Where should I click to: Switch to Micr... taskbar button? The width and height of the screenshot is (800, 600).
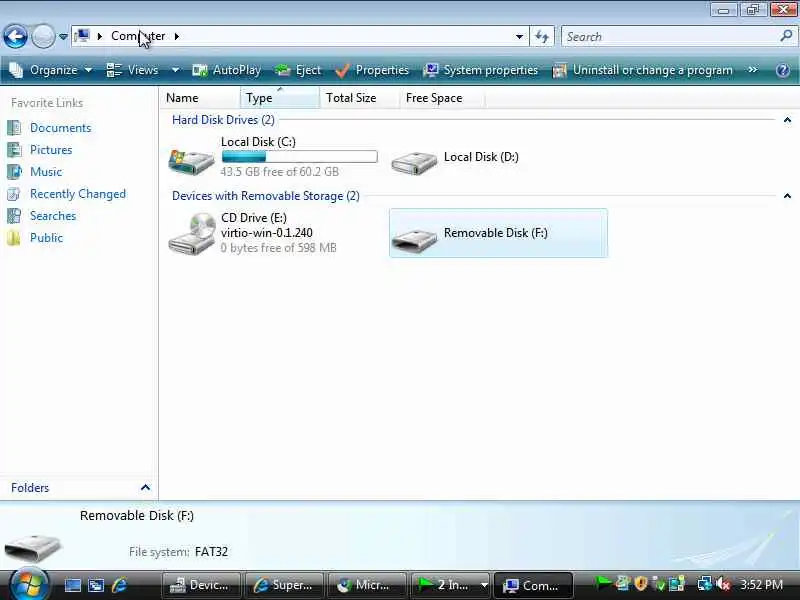click(367, 585)
